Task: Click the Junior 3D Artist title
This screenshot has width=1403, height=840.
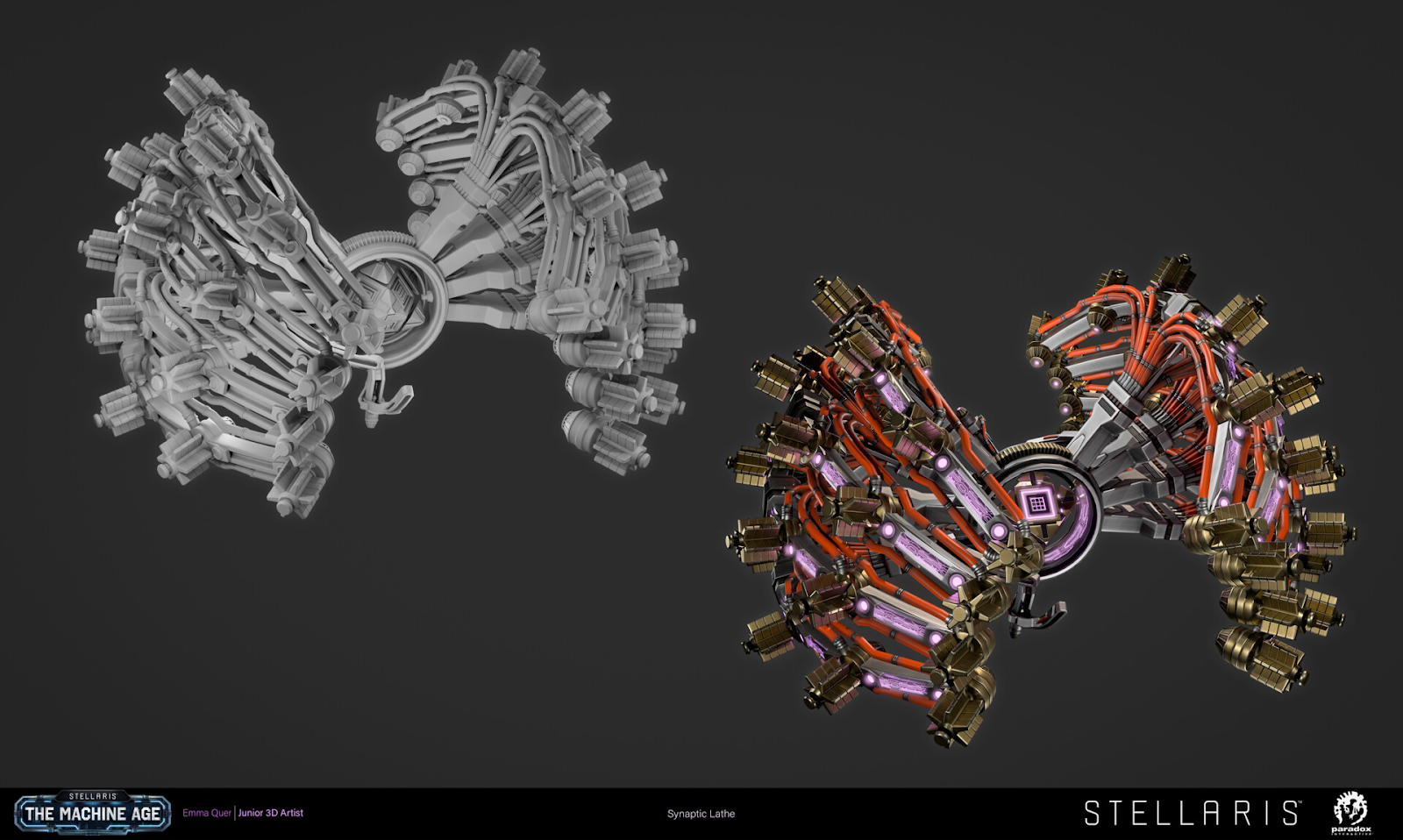Action: click(x=271, y=813)
